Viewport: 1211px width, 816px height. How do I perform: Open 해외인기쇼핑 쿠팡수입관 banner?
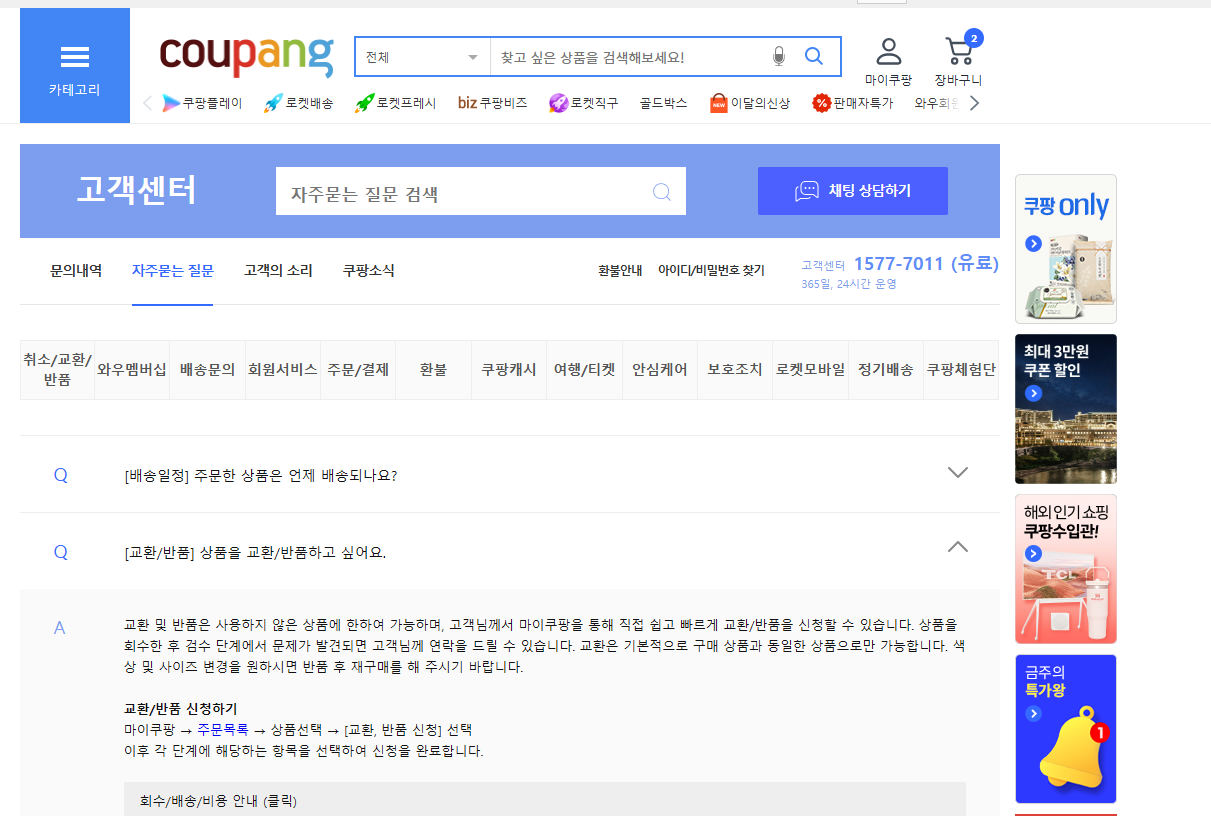[x=1066, y=569]
